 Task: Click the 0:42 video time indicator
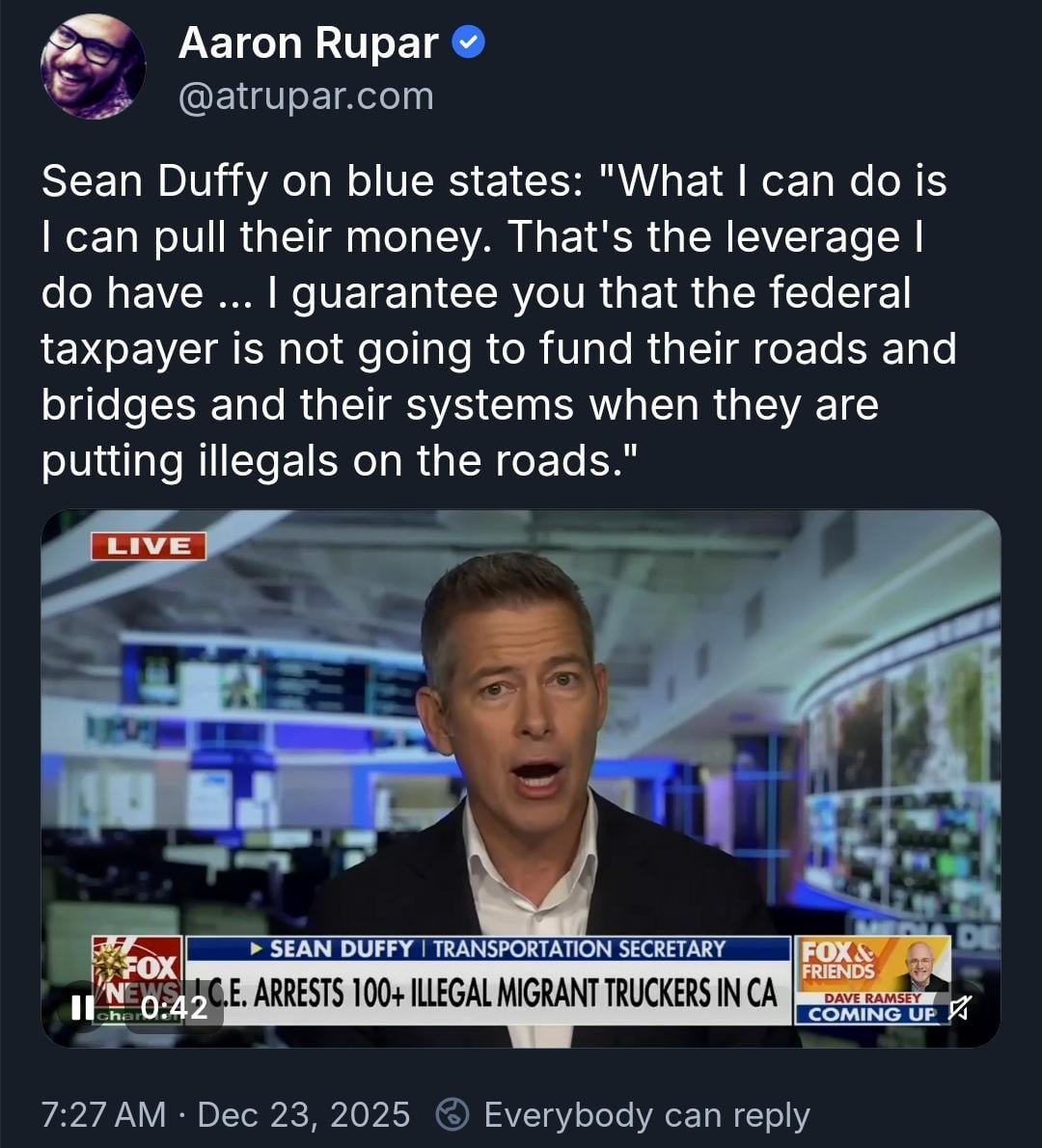(175, 1008)
